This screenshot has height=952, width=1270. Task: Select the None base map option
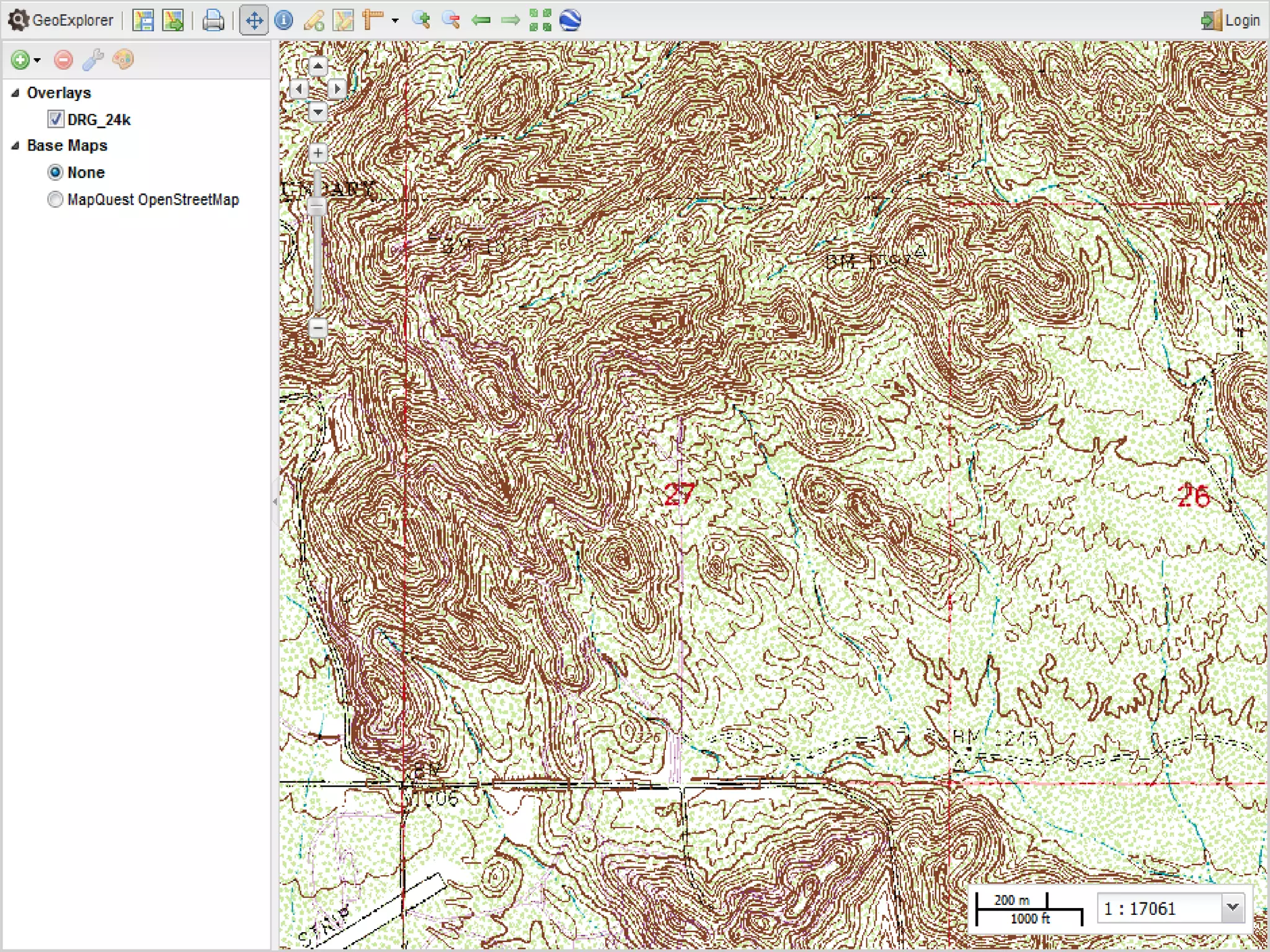[x=55, y=172]
